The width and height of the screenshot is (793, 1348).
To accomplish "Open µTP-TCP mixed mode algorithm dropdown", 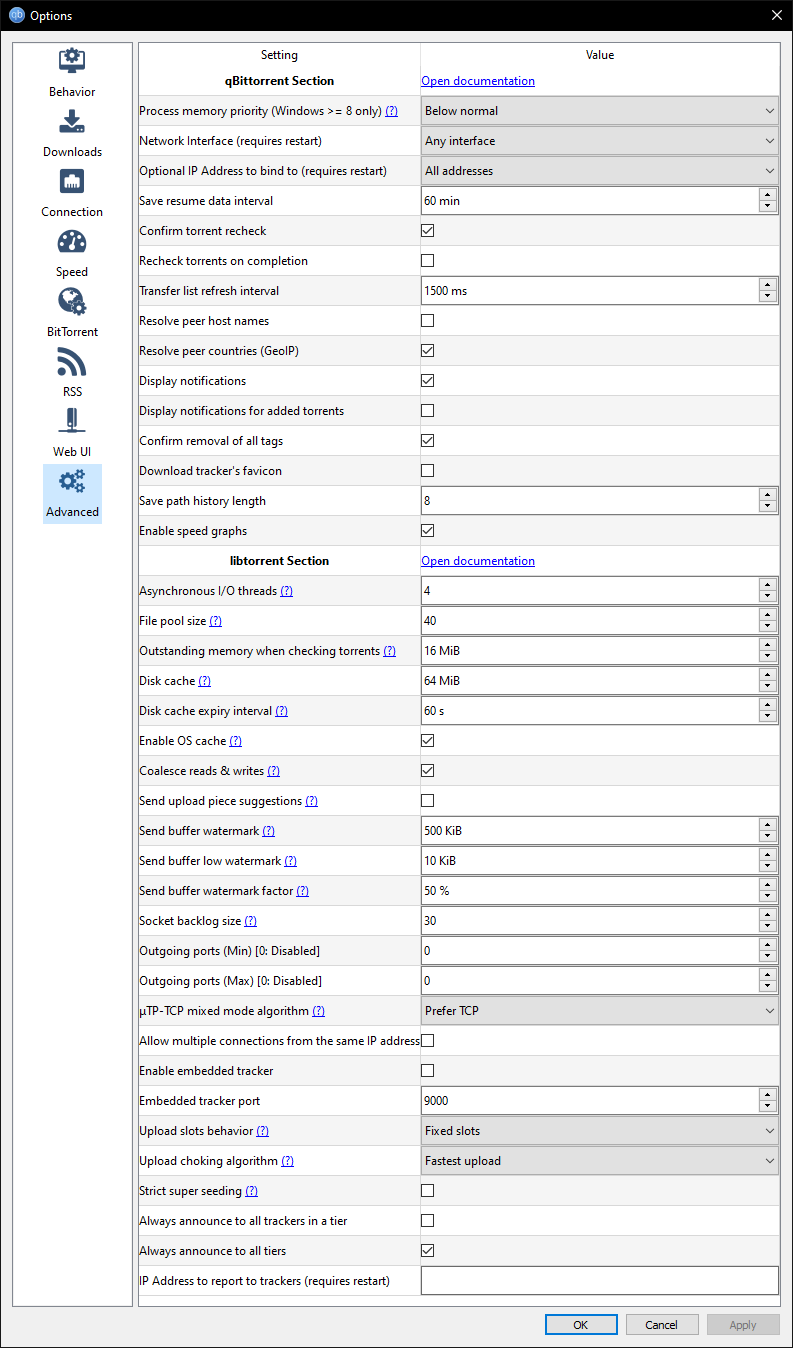I will tap(599, 1011).
